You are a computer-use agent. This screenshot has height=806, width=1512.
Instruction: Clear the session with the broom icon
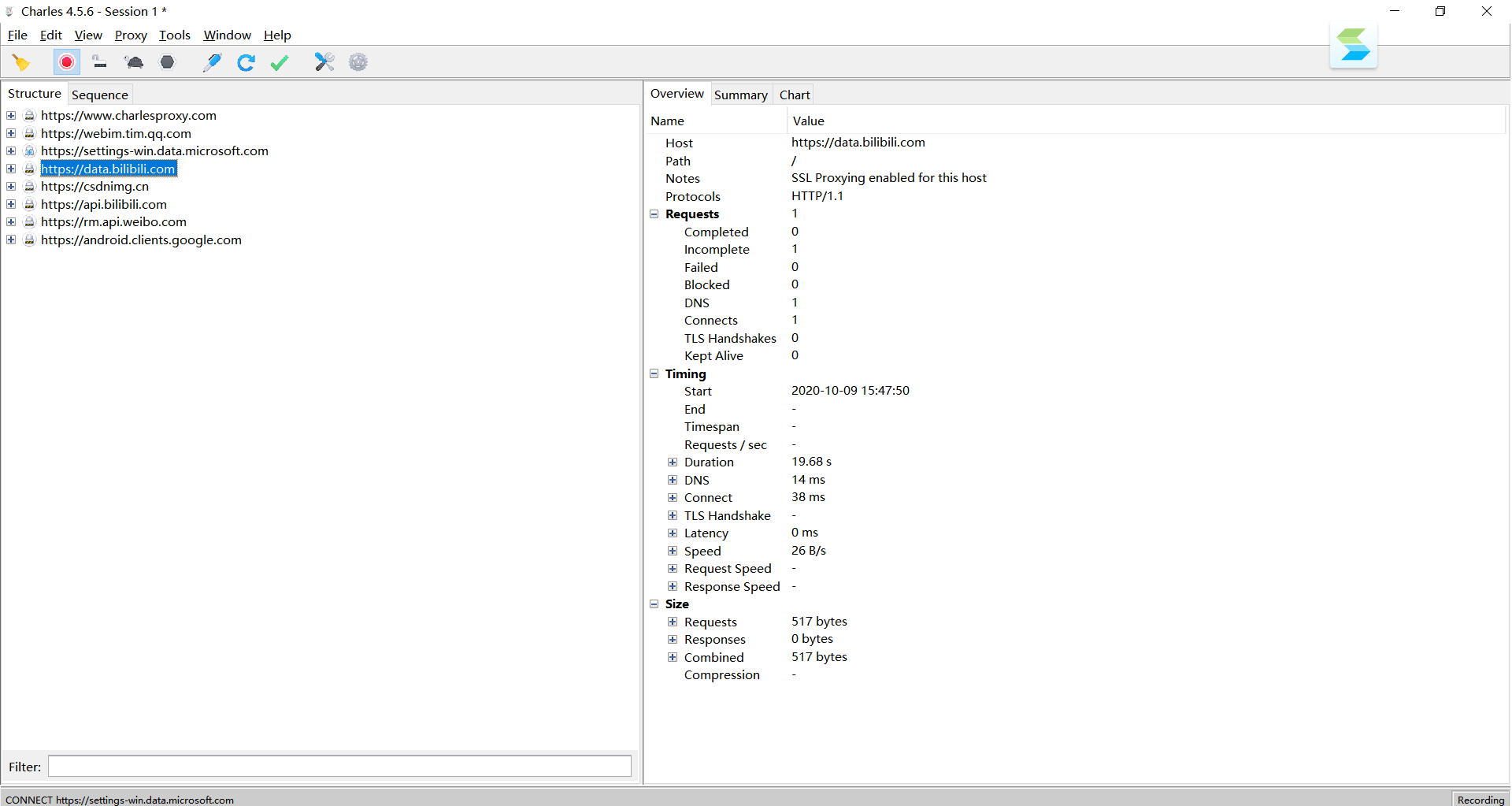(x=21, y=62)
